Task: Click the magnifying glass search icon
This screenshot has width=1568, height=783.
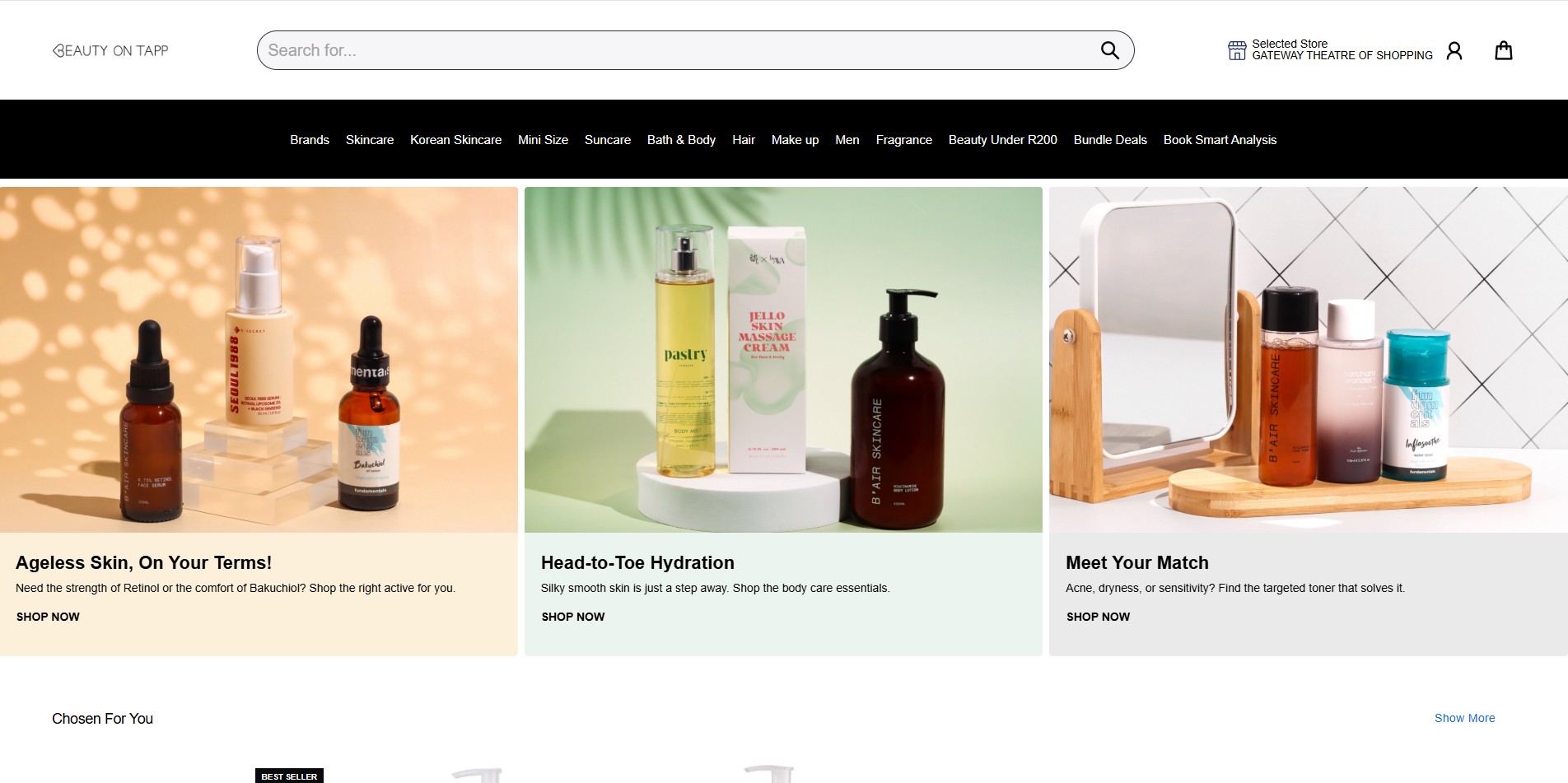Action: (x=1109, y=50)
